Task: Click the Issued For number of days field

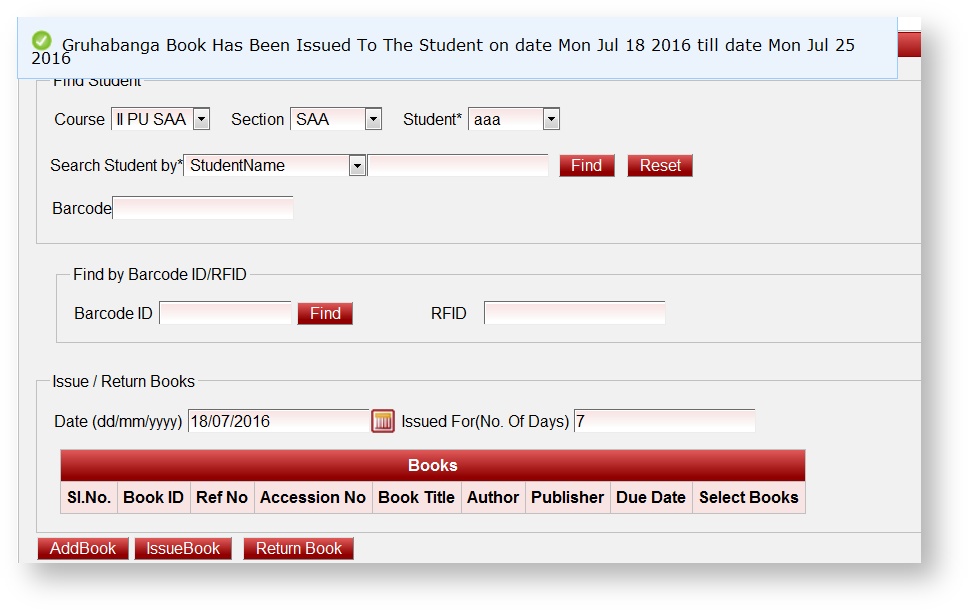Action: click(x=664, y=421)
